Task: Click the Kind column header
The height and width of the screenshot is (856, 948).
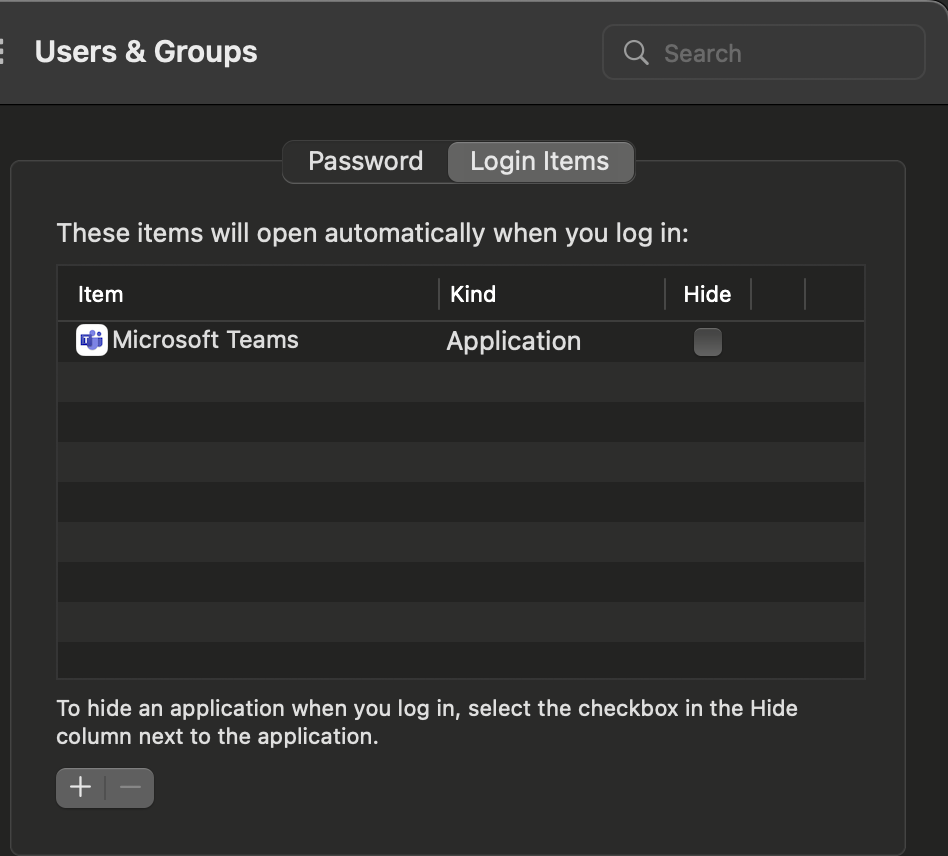Action: click(x=473, y=294)
